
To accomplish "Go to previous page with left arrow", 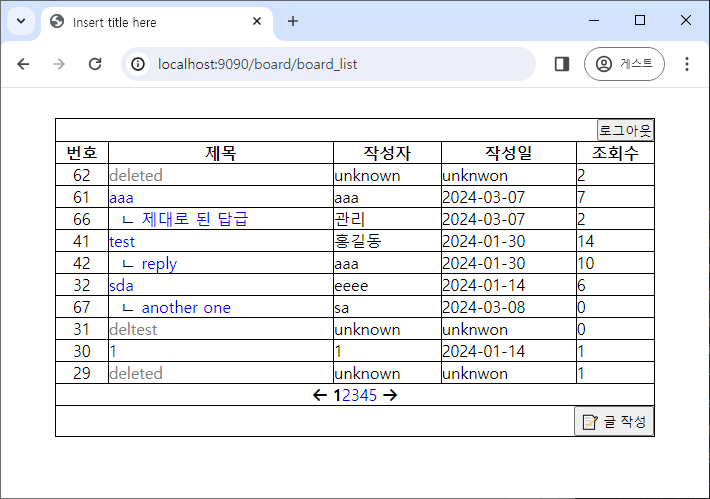I will tap(320, 395).
